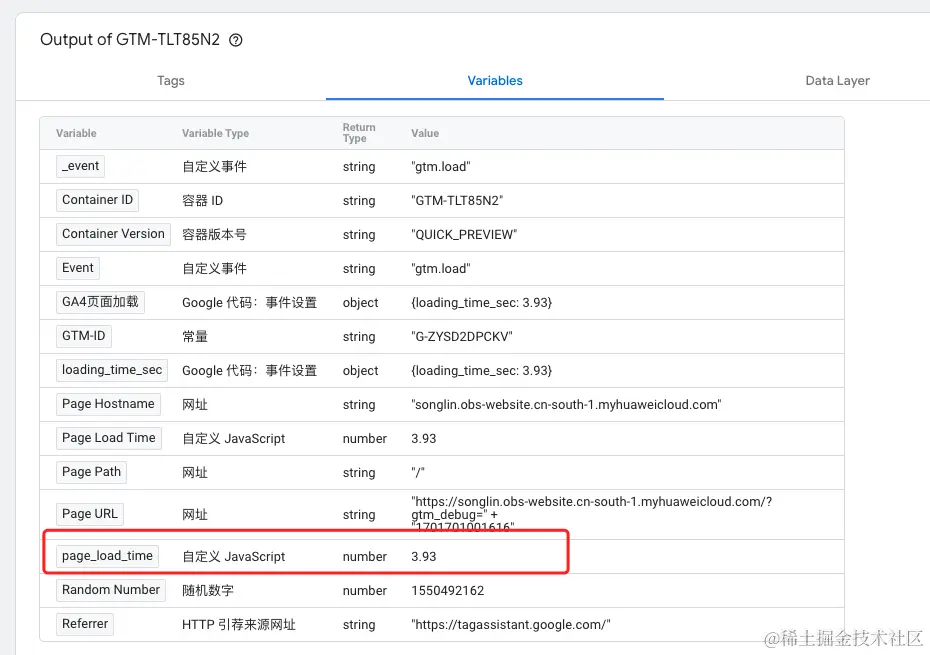Click the Event variable chip
Screen dimensions: 930x655
pos(78,268)
